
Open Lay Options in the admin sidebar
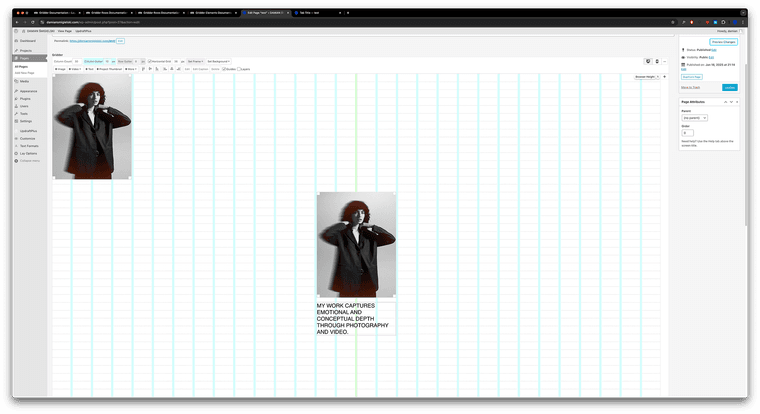[x=30, y=153]
